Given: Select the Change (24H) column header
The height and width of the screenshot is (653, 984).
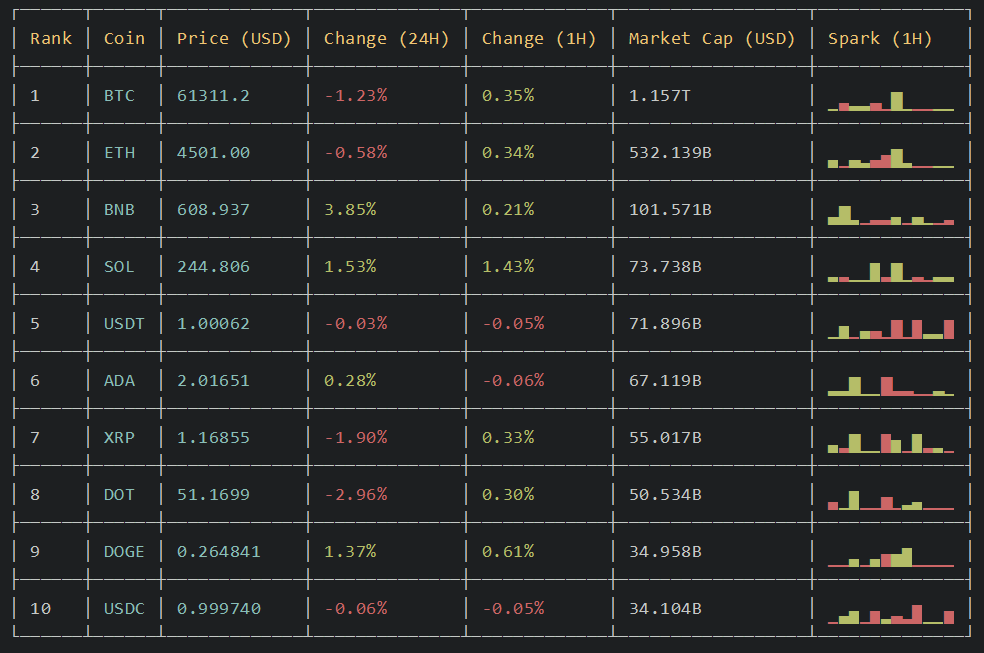Looking at the screenshot, I should pos(387,39).
